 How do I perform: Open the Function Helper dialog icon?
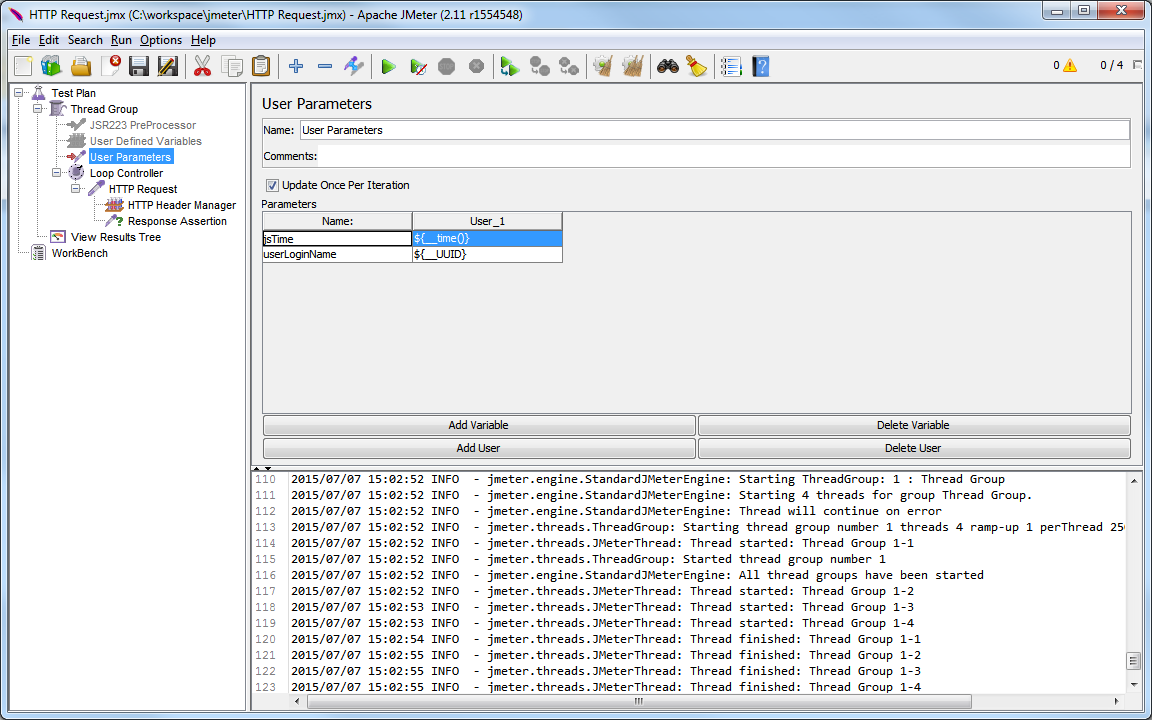coord(731,66)
